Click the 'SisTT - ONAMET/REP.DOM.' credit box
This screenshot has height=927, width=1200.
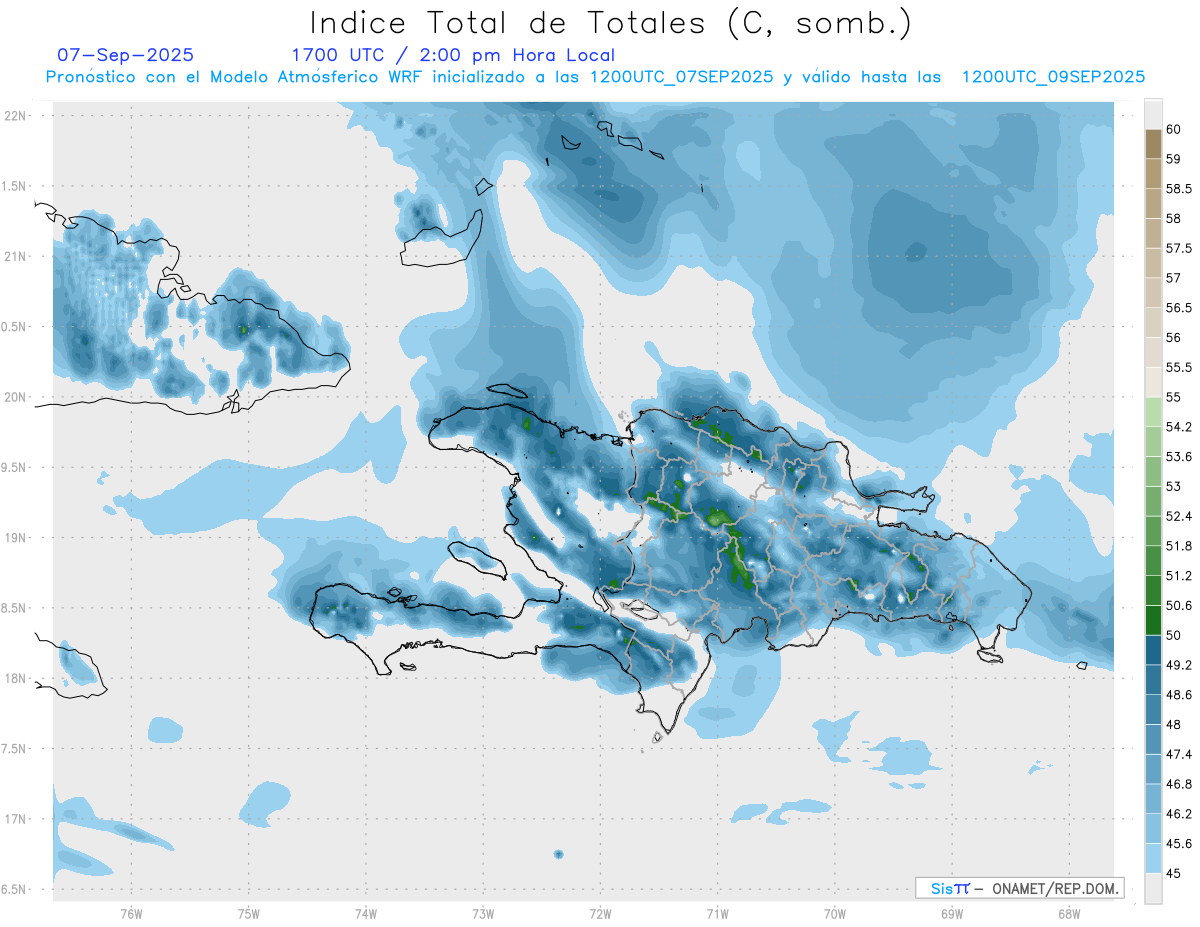[1019, 888]
